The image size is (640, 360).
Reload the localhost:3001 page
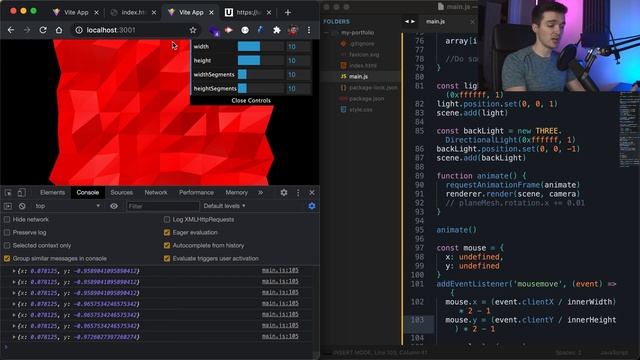pyautogui.click(x=43, y=30)
